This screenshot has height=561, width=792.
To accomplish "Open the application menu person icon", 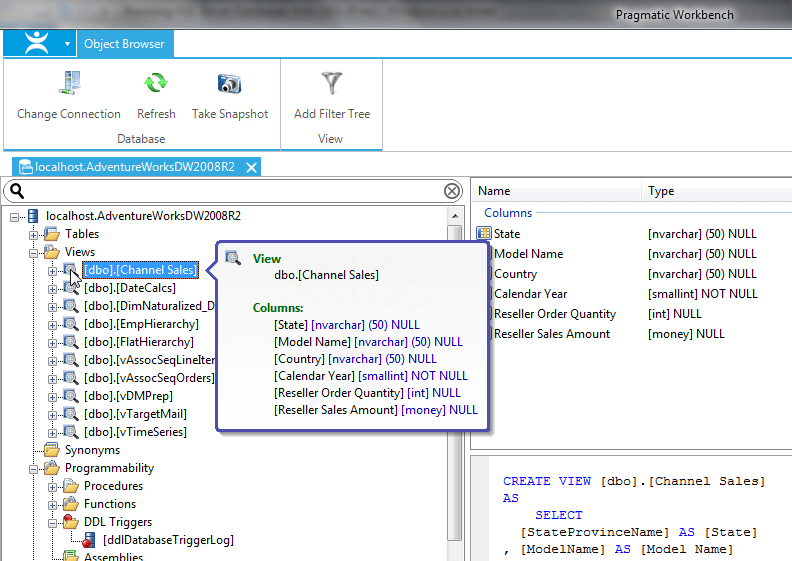I will click(x=37, y=43).
